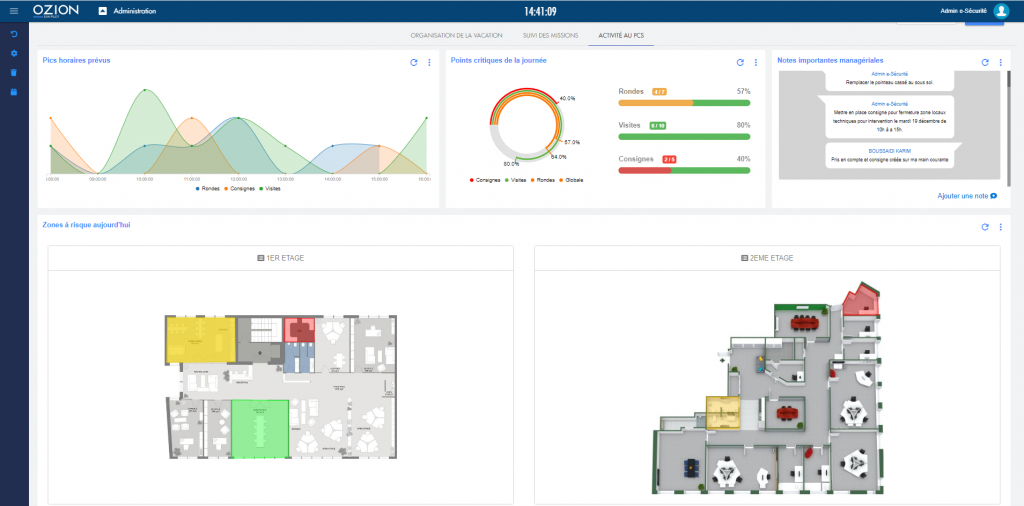1024x506 pixels.
Task: Open the settings gear in sidebar
Action: click(x=14, y=54)
